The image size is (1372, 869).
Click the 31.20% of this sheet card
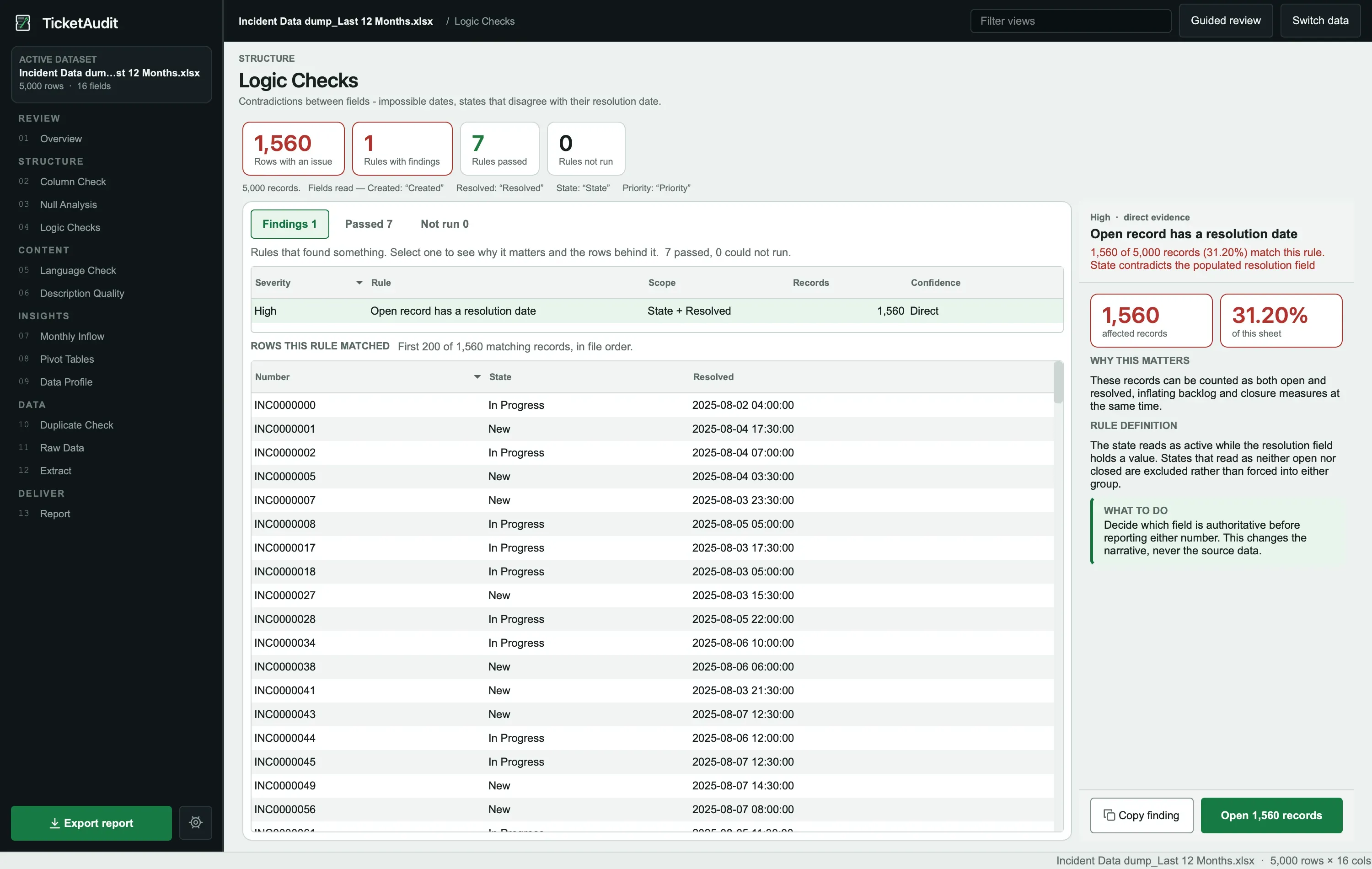(x=1281, y=320)
